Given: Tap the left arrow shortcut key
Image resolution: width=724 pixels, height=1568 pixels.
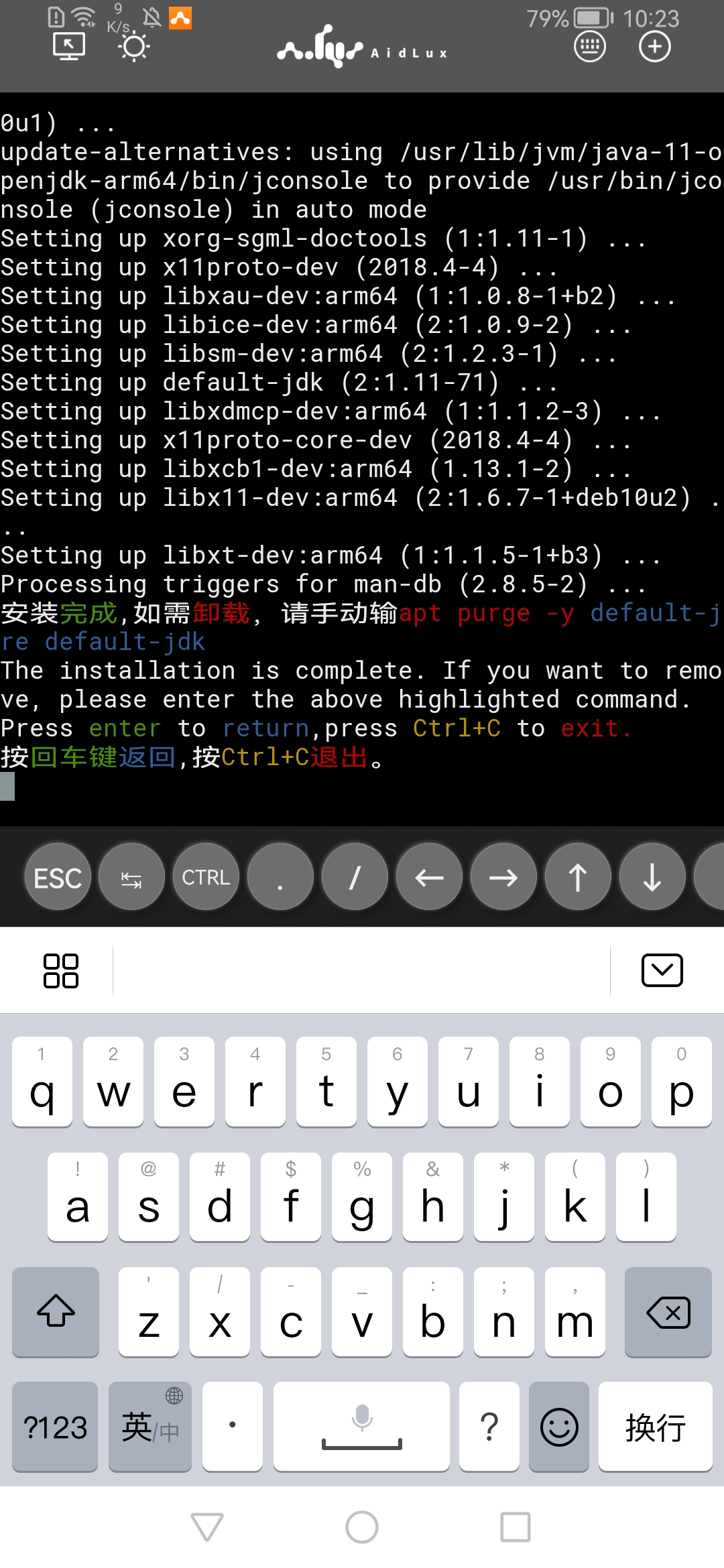Looking at the screenshot, I should [x=429, y=877].
